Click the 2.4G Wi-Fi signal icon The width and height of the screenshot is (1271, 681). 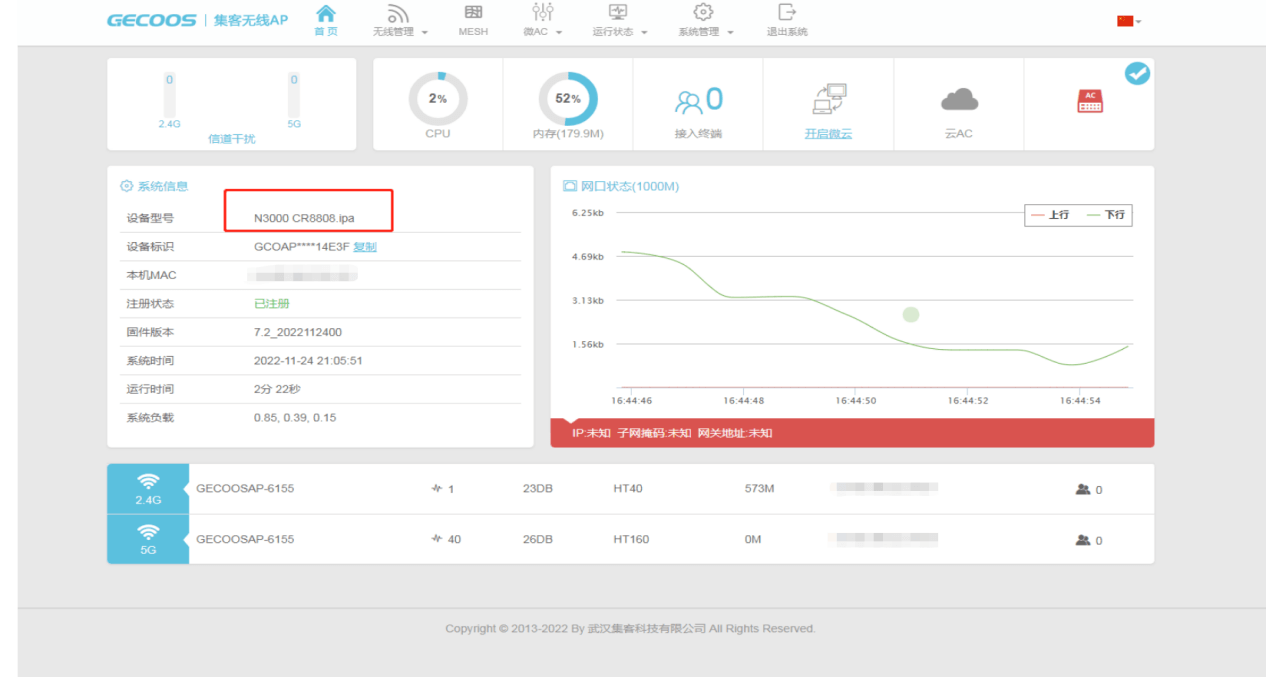[x=147, y=485]
